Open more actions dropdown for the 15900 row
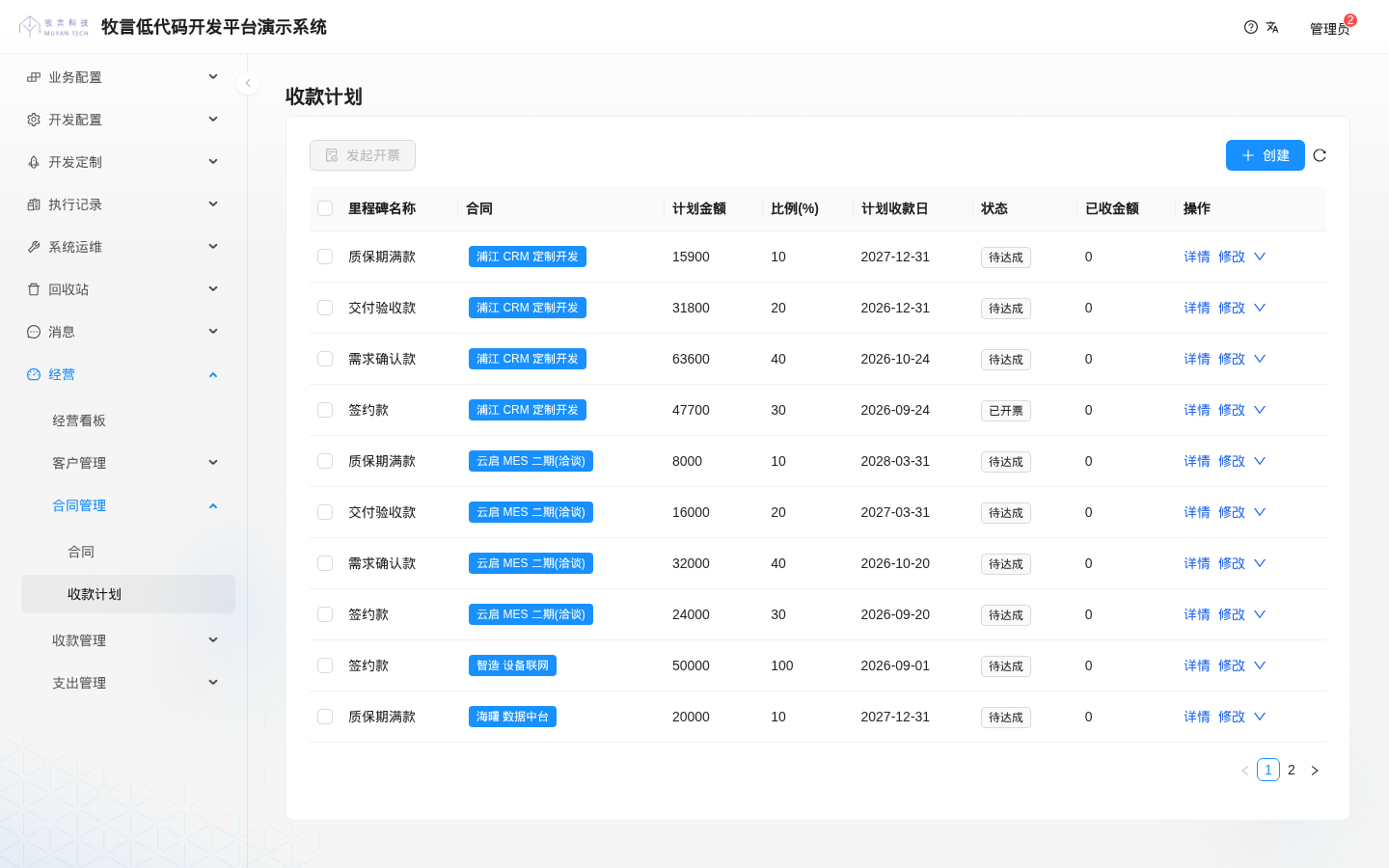This screenshot has height=868, width=1389. (1260, 257)
